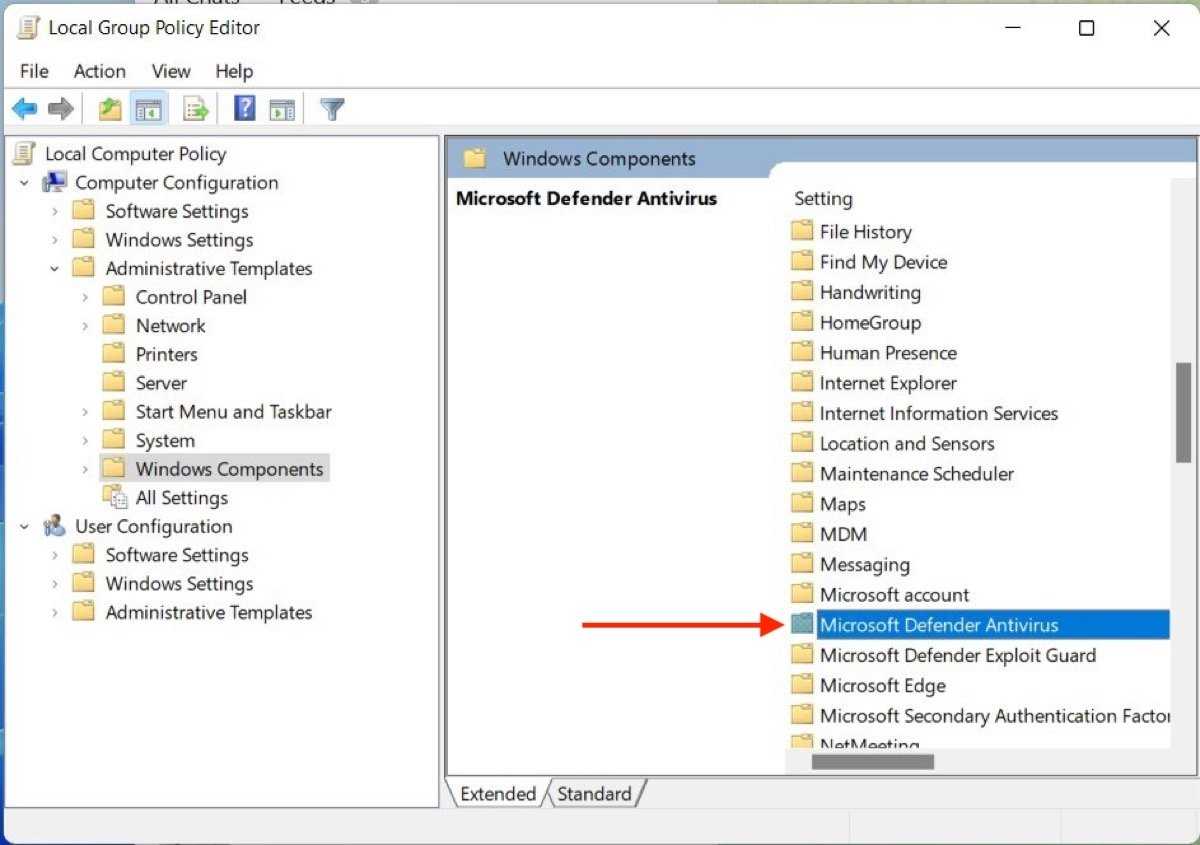Toggle the Show/Hide Action Pane icon
The width and height of the screenshot is (1200, 845).
[282, 109]
